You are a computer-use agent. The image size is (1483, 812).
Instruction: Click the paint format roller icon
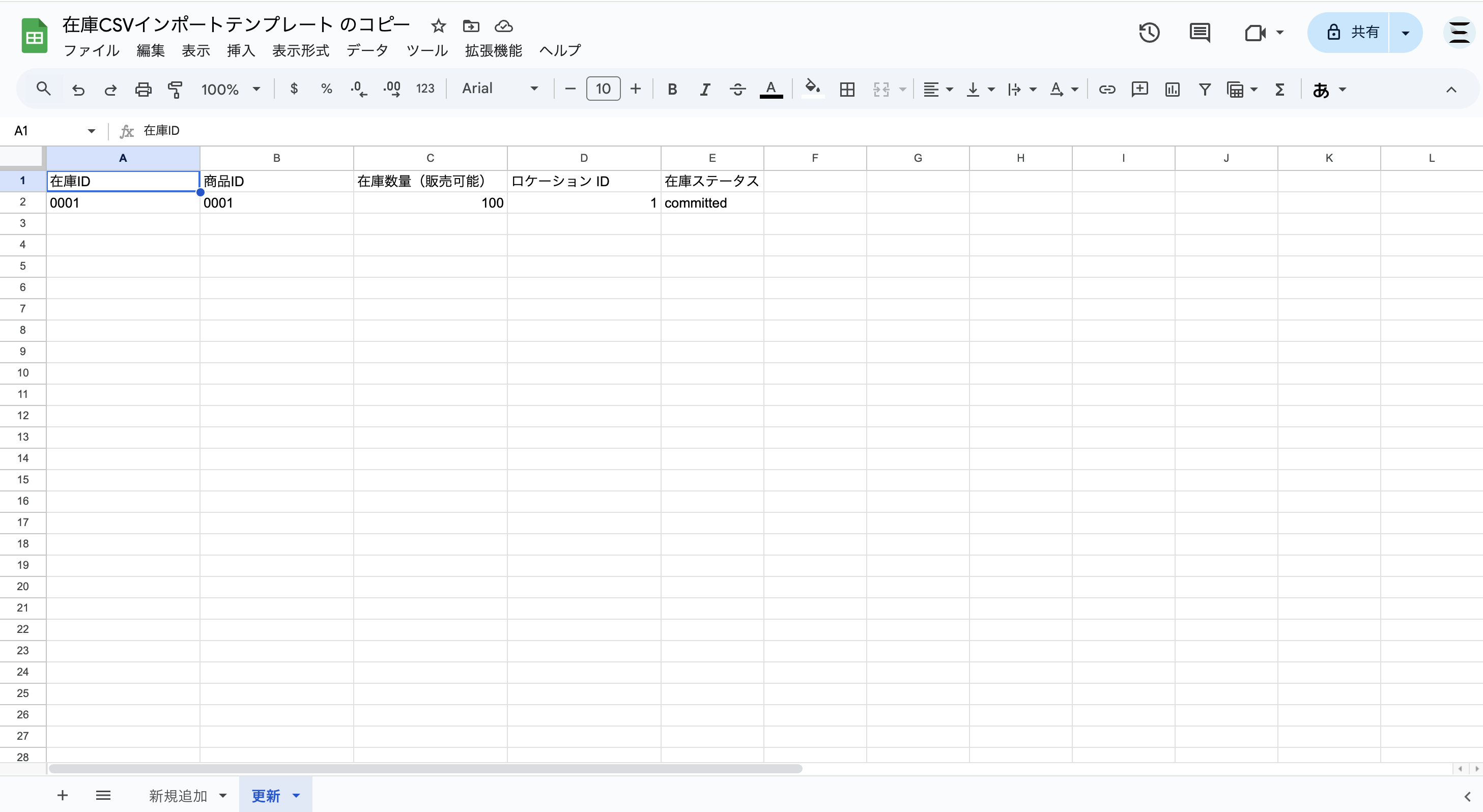click(175, 89)
